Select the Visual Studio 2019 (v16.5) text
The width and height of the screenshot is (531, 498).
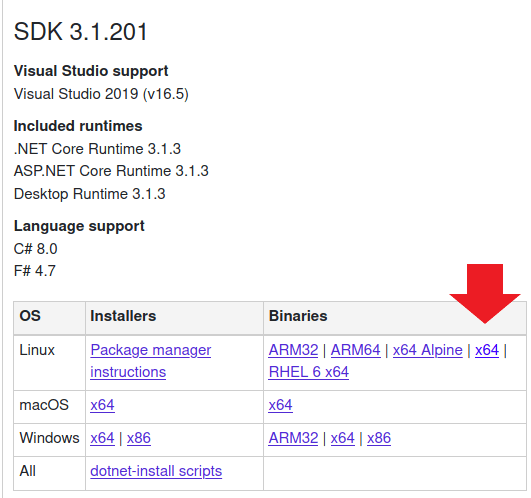pyautogui.click(x=101, y=94)
